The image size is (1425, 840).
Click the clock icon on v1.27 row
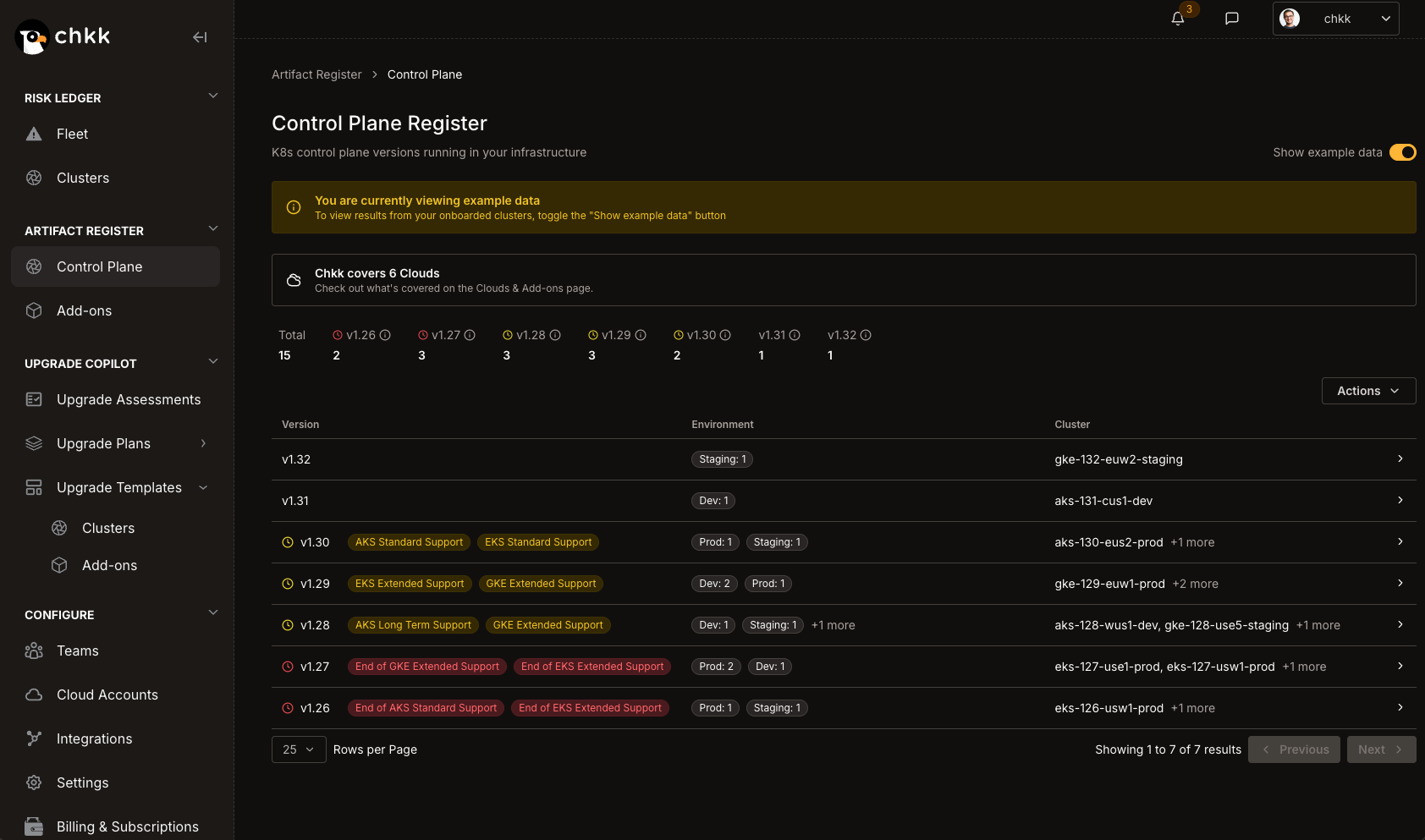tap(288, 667)
